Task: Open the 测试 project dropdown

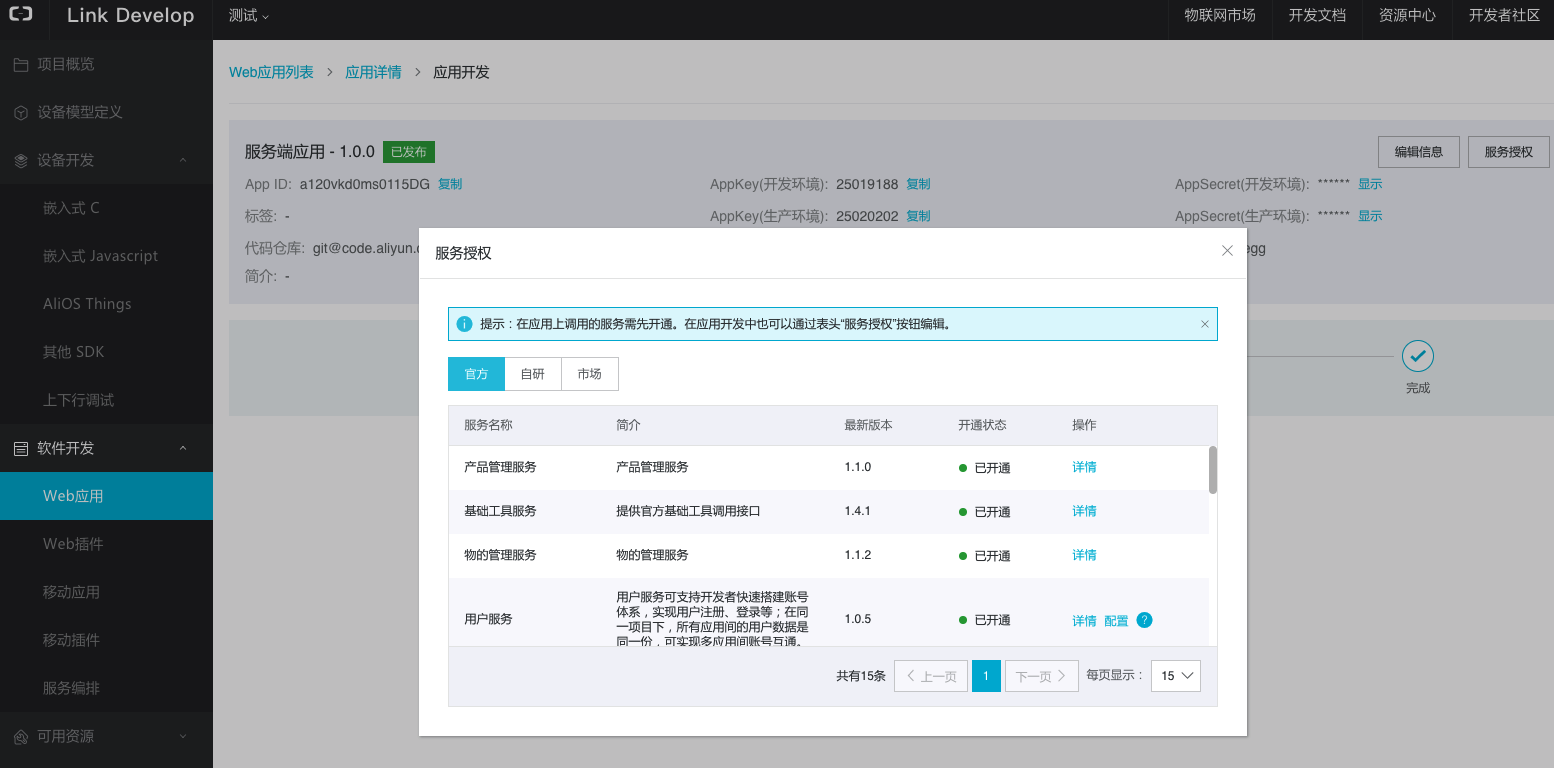Action: point(249,15)
